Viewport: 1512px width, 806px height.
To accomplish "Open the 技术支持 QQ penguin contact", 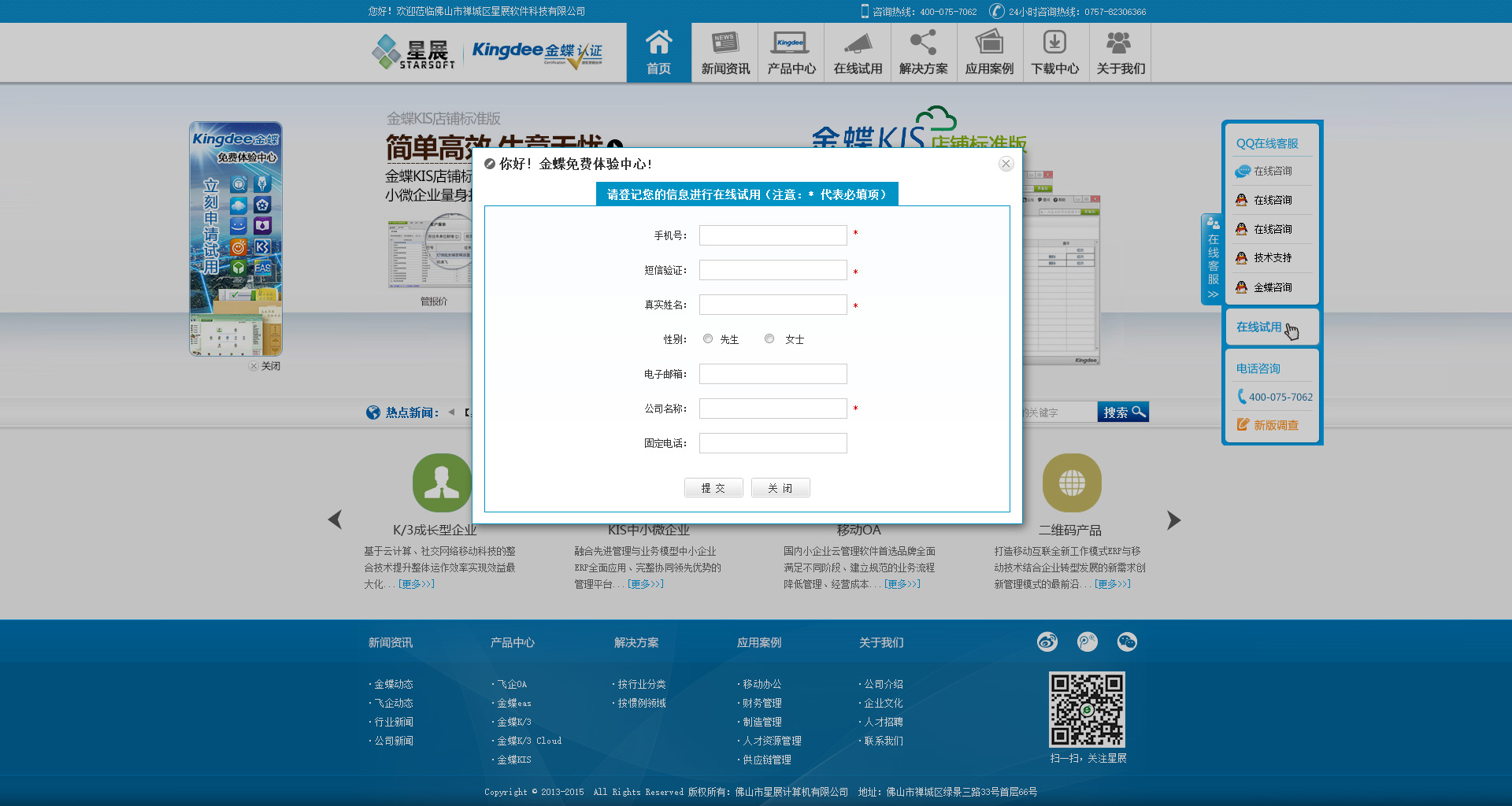I will (x=1242, y=258).
